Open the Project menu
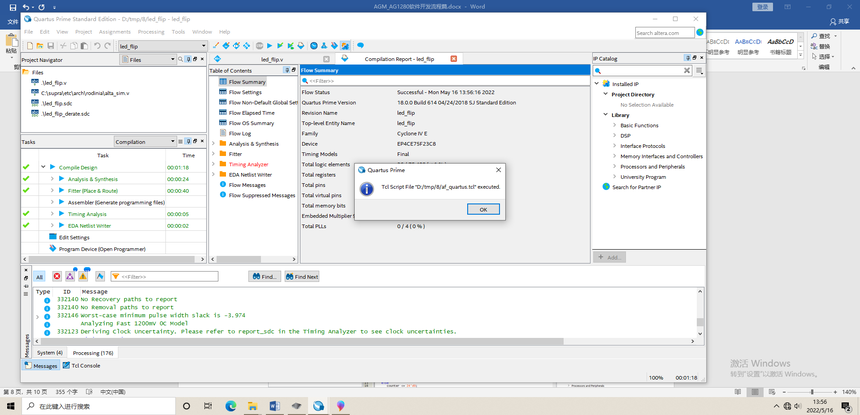The width and height of the screenshot is (860, 415). coord(83,32)
